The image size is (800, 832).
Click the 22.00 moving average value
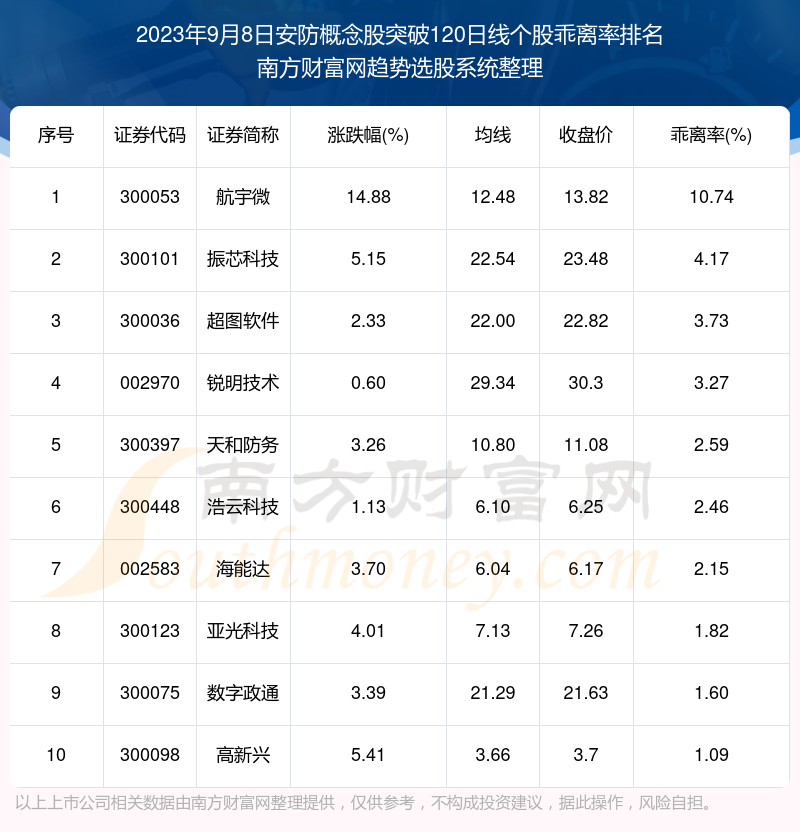click(493, 321)
